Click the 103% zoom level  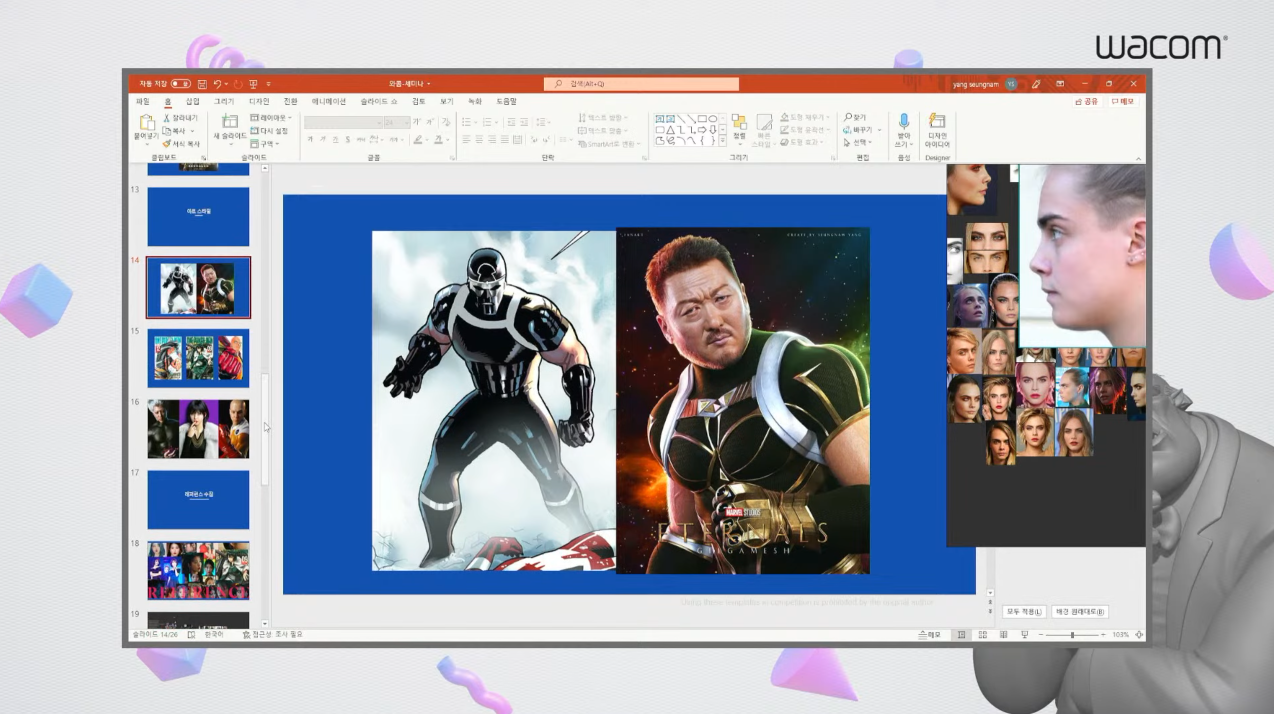[x=1120, y=635]
